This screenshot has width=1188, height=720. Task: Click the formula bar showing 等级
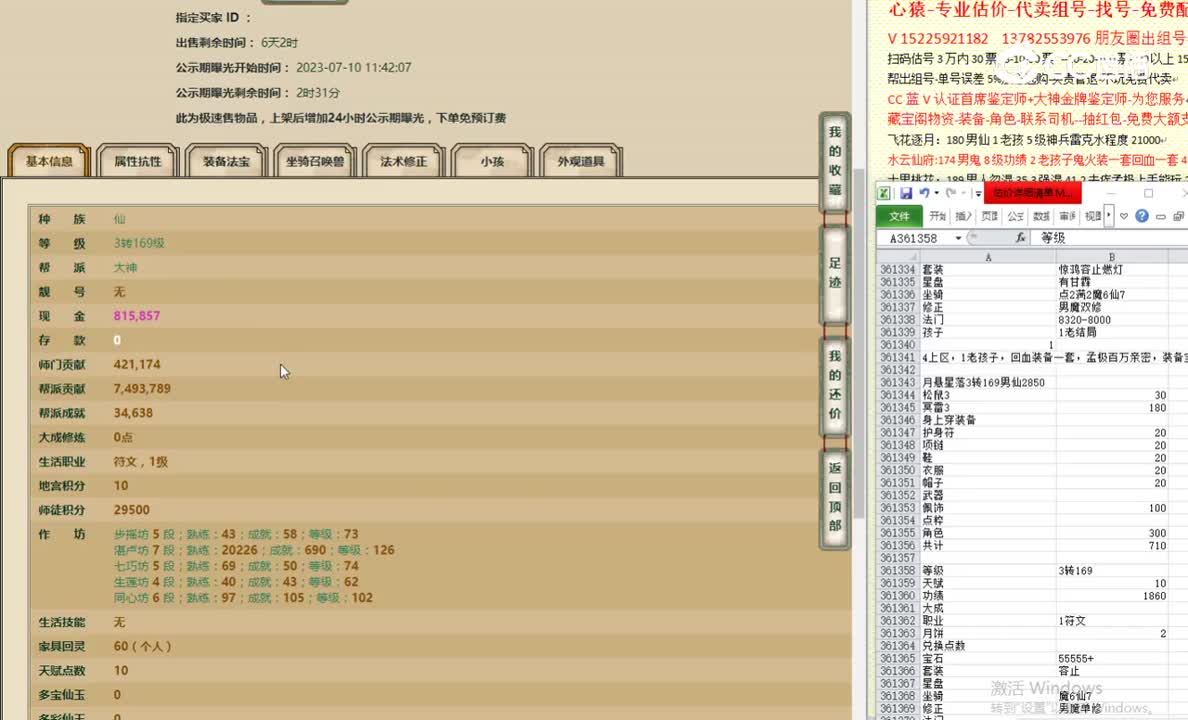[x=1110, y=238]
